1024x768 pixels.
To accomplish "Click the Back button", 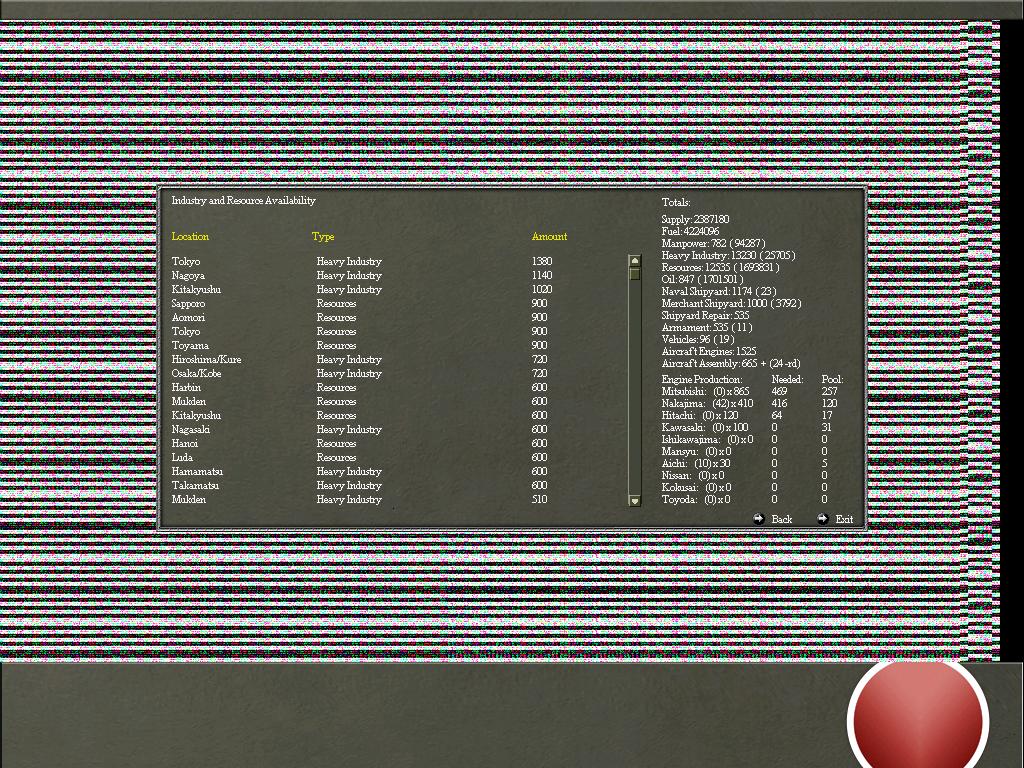I will pos(780,519).
